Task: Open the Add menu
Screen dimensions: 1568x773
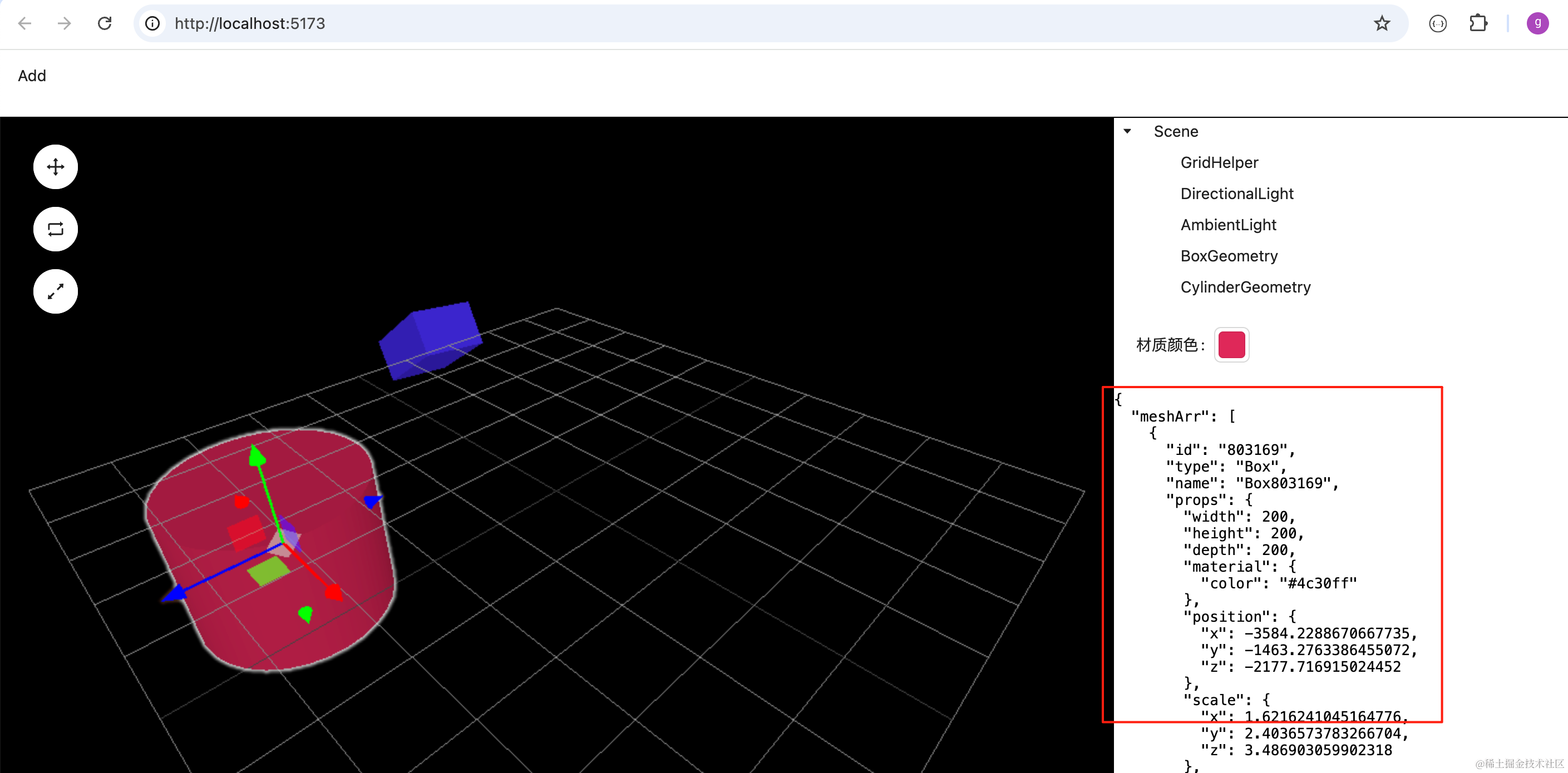Action: (x=32, y=76)
